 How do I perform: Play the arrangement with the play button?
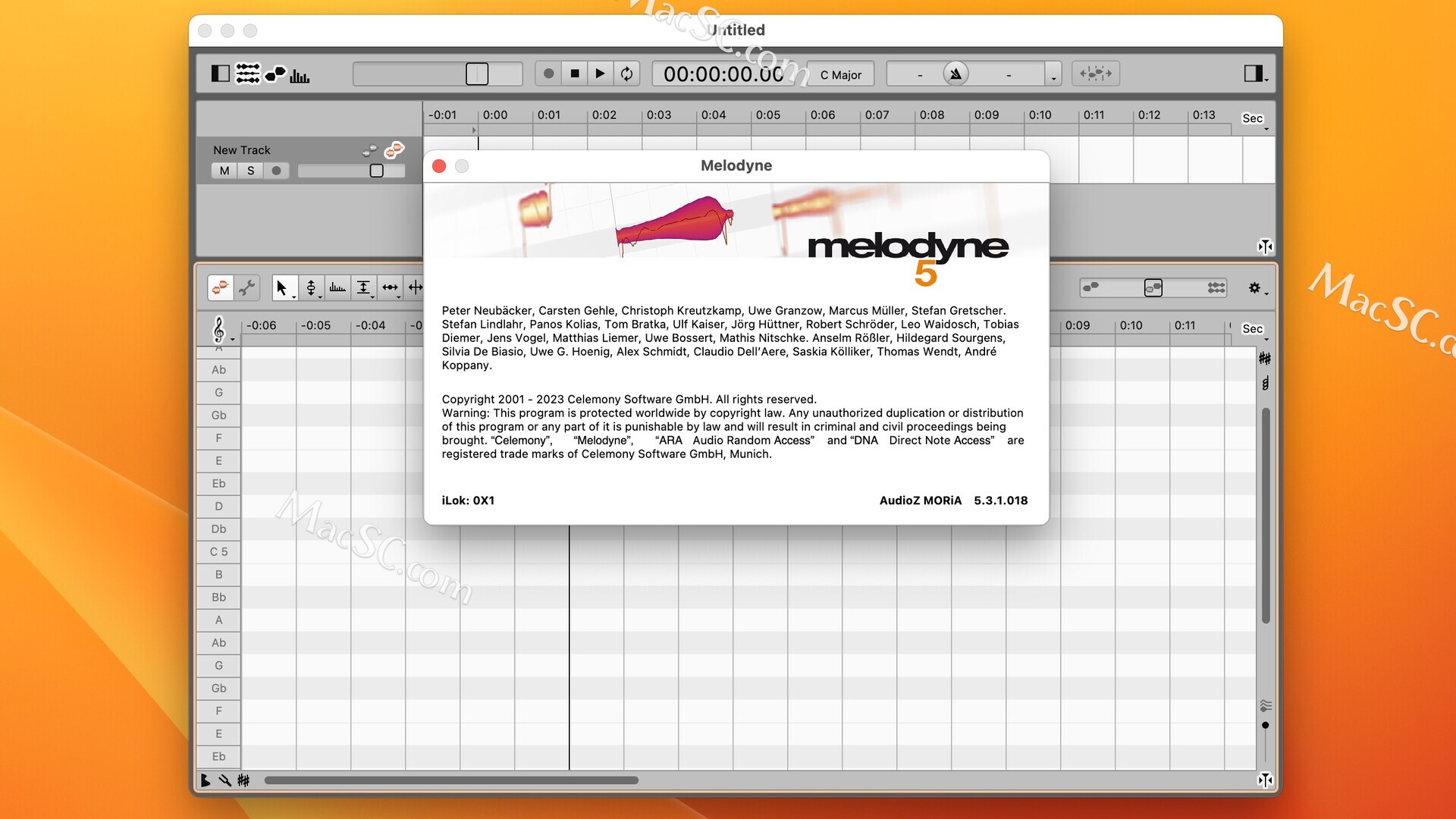600,74
